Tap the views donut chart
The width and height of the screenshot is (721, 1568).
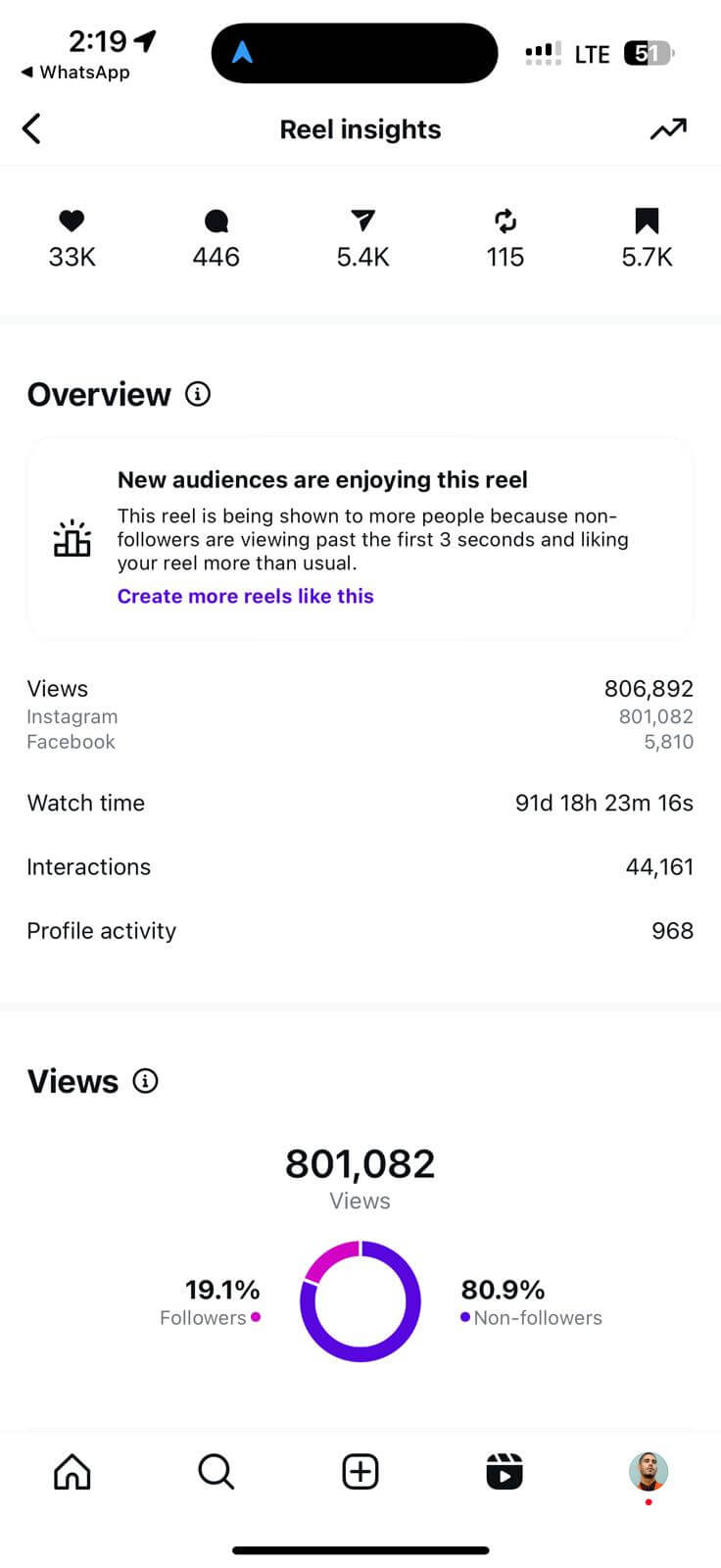point(360,1300)
